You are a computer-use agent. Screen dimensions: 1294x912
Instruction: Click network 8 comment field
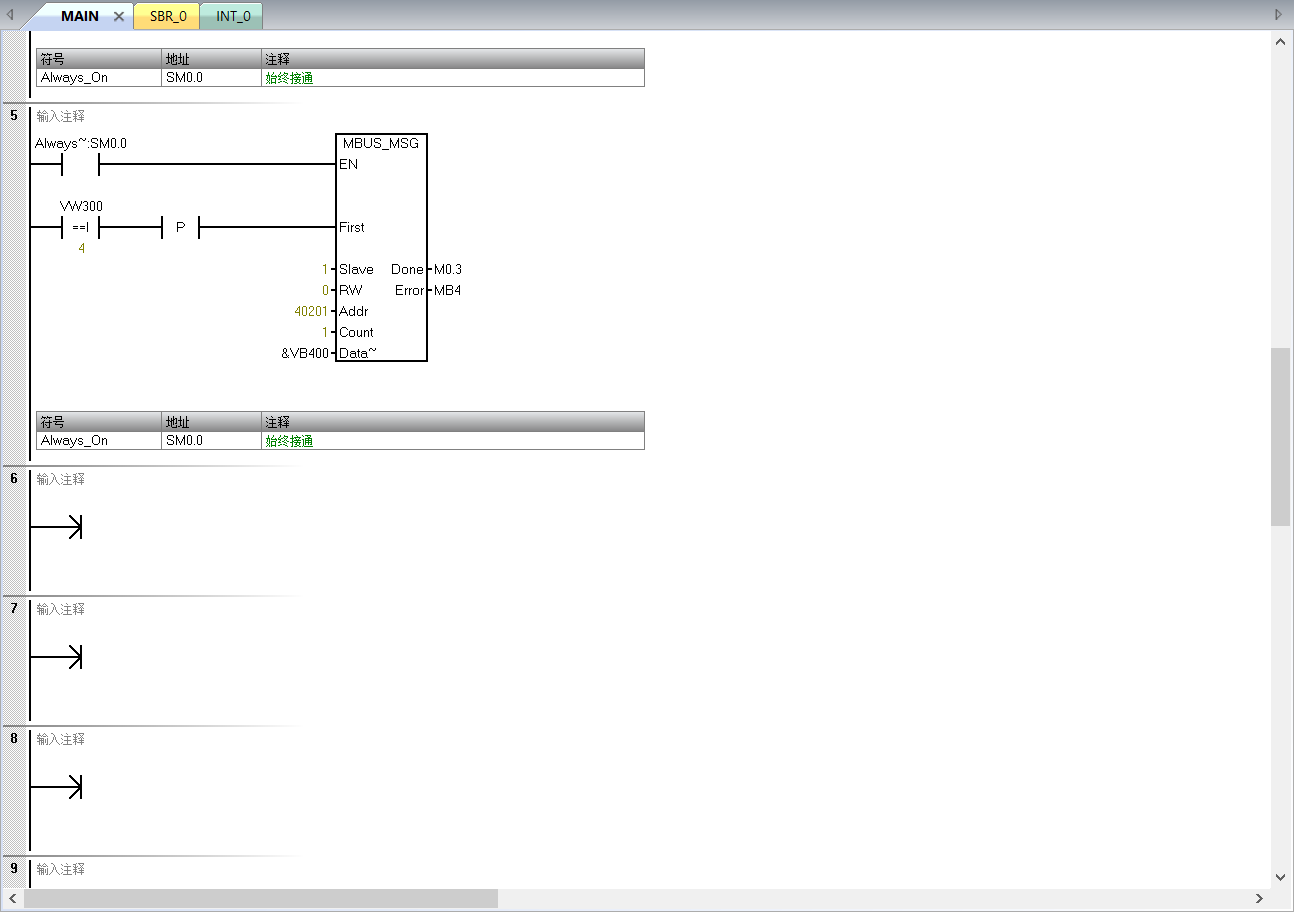pyautogui.click(x=61, y=739)
